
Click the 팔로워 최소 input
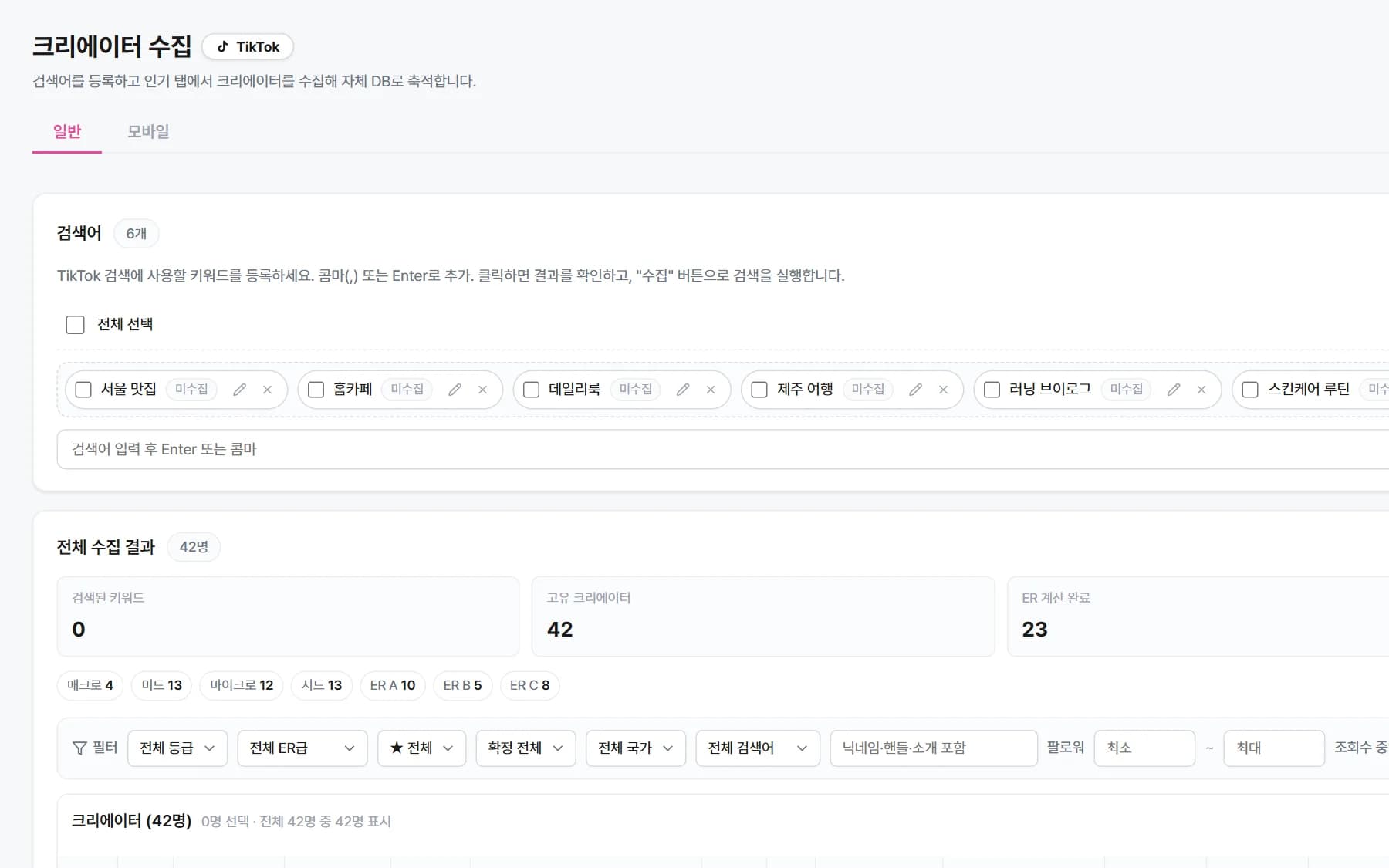click(1144, 748)
